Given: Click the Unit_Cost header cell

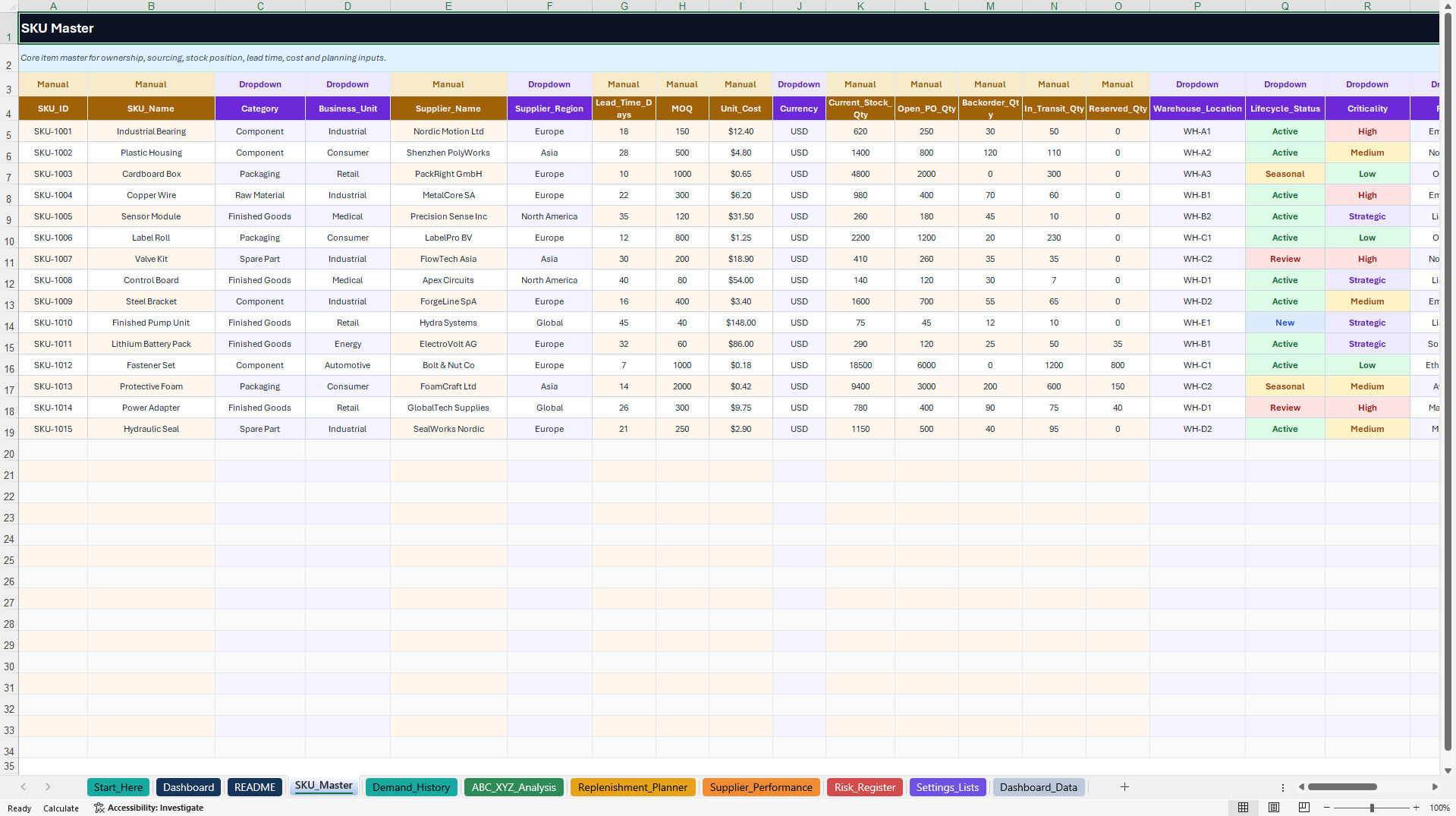Looking at the screenshot, I should (x=741, y=109).
